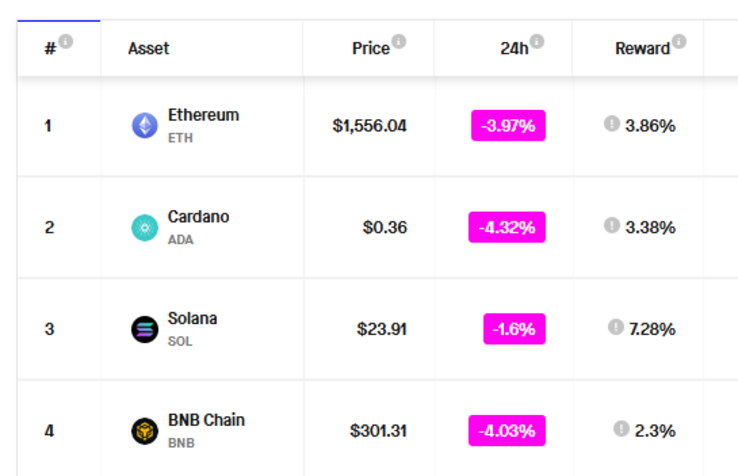Click info icon beside # column header
Viewport: 738px width, 476px height.
point(66,41)
